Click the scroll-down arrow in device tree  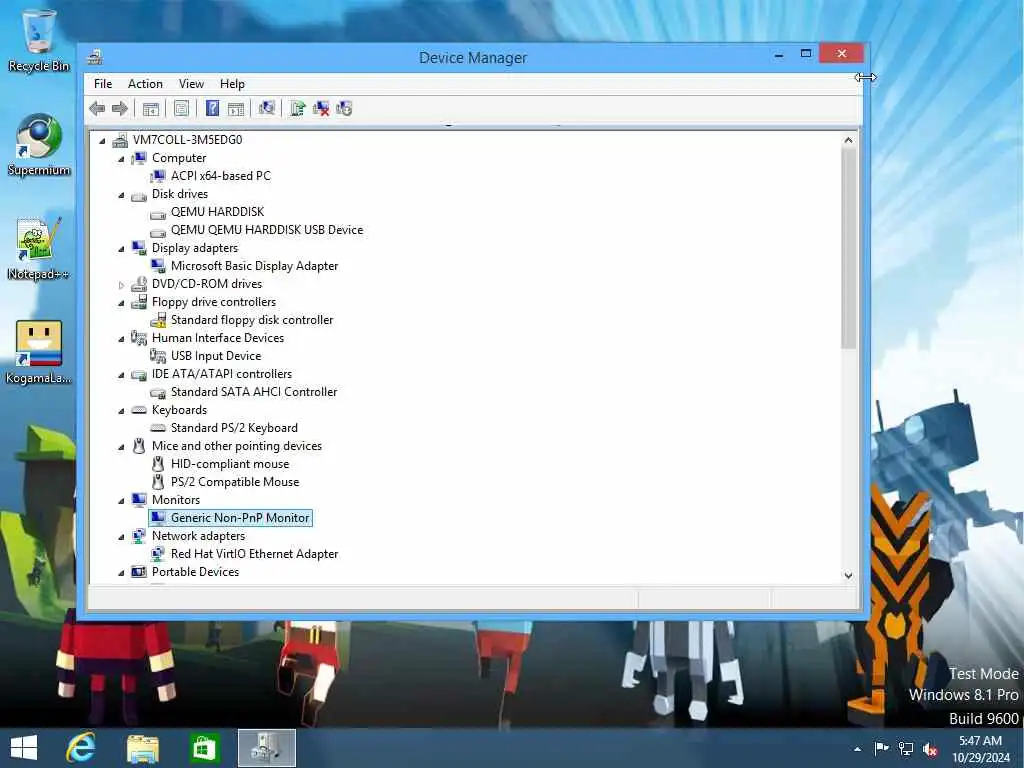click(x=848, y=575)
